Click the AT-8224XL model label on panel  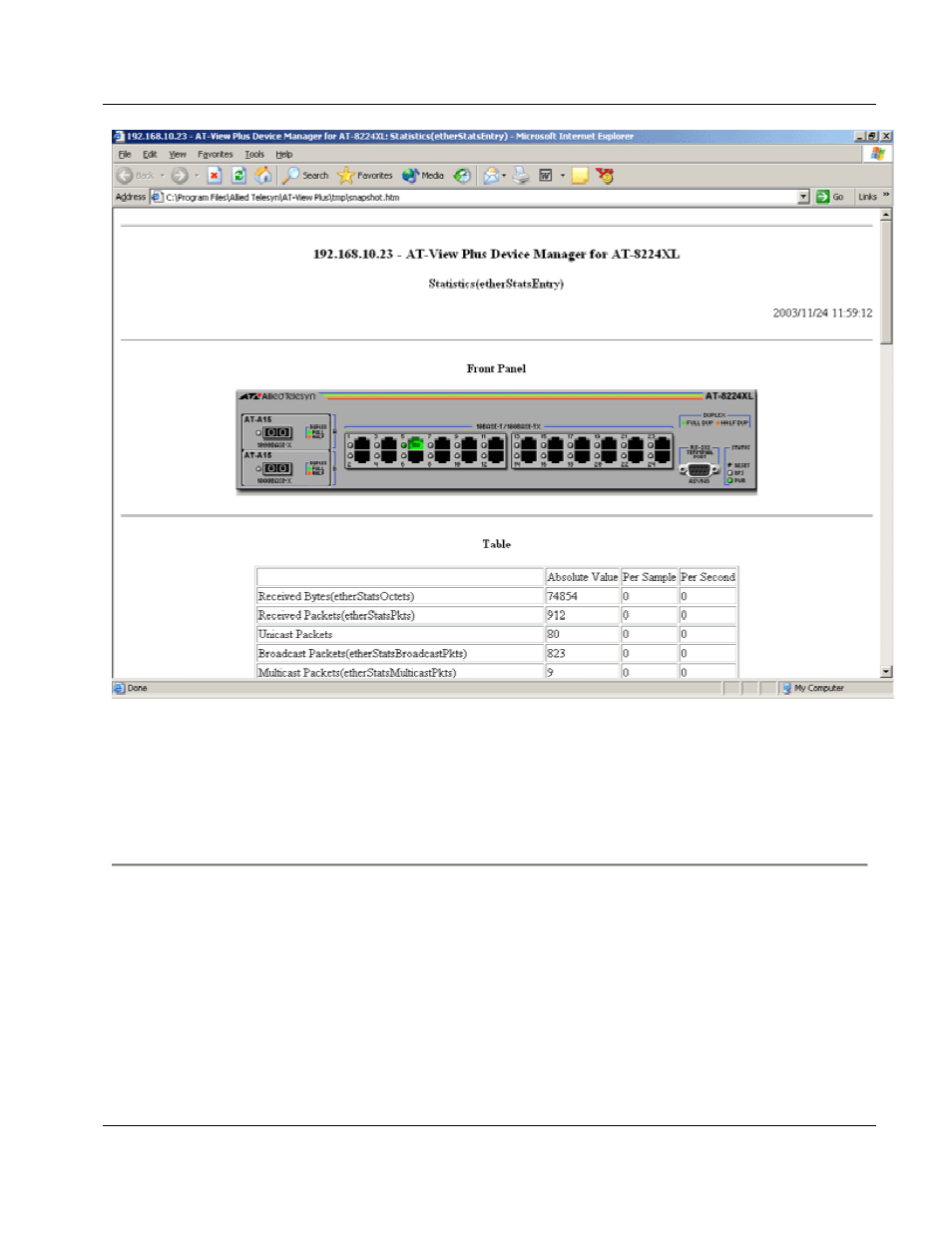click(729, 396)
